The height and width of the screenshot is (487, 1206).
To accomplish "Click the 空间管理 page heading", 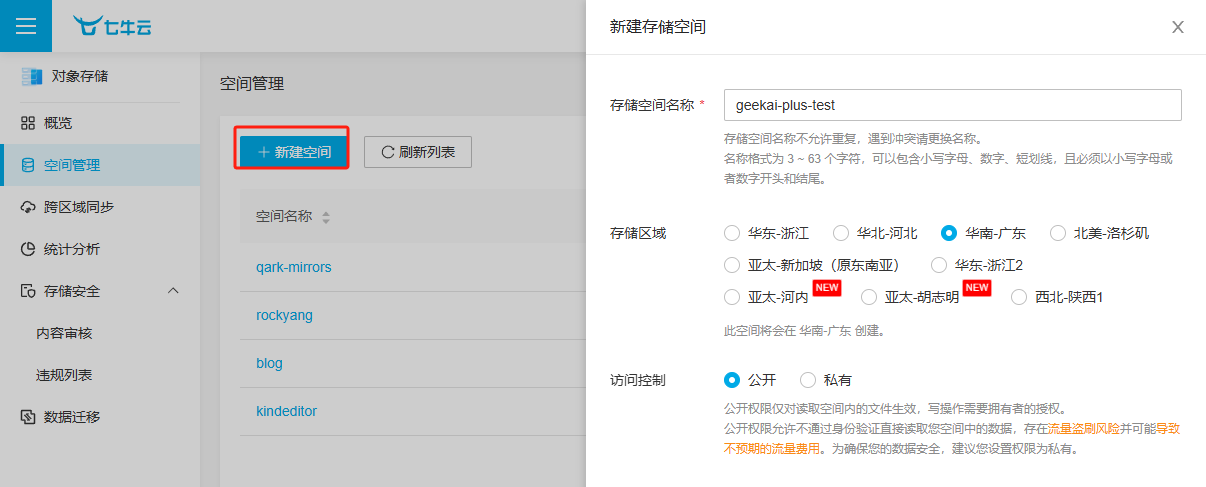I will [x=252, y=84].
